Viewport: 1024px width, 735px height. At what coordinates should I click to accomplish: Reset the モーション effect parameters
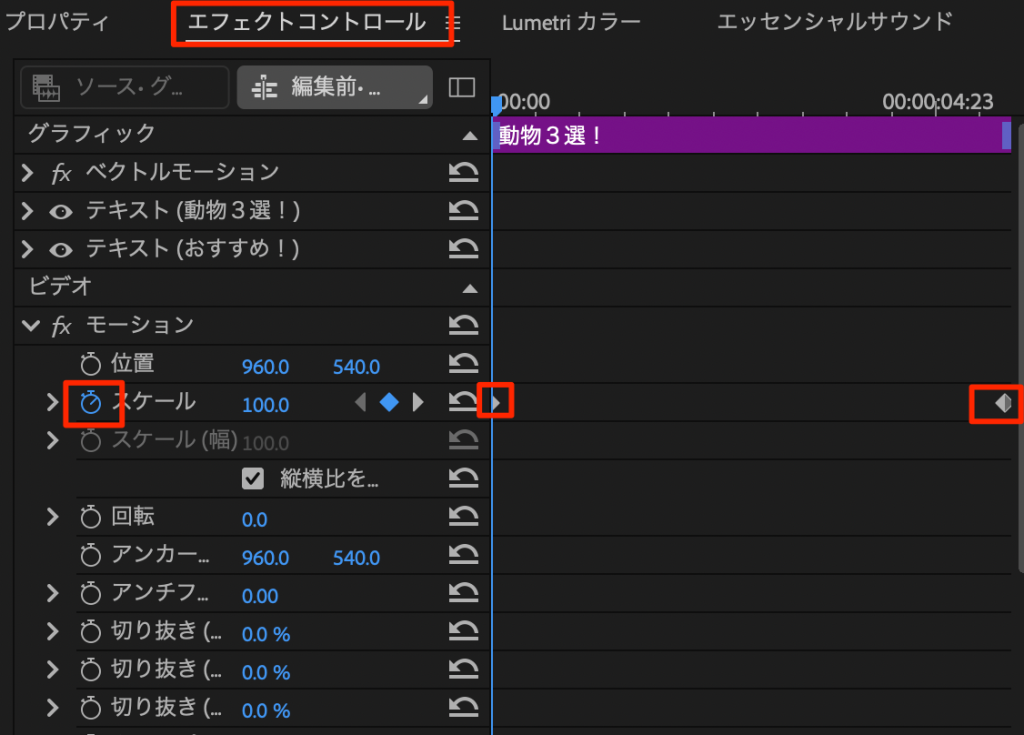[x=462, y=326]
